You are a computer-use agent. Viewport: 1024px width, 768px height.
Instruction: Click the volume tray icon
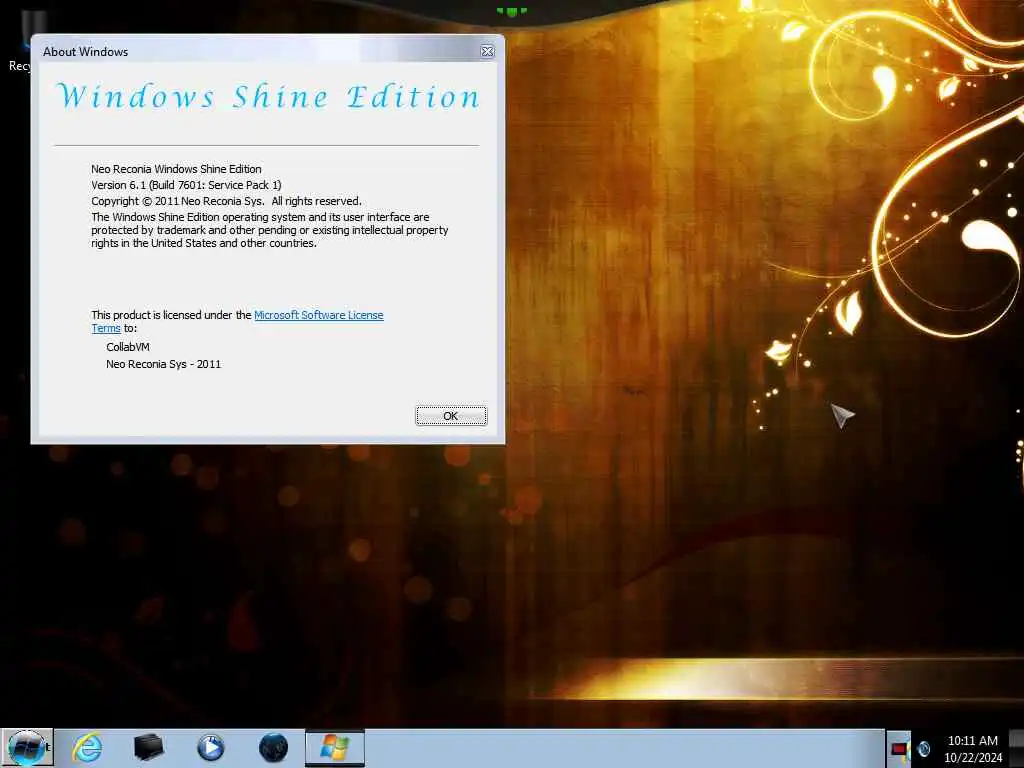pos(923,748)
